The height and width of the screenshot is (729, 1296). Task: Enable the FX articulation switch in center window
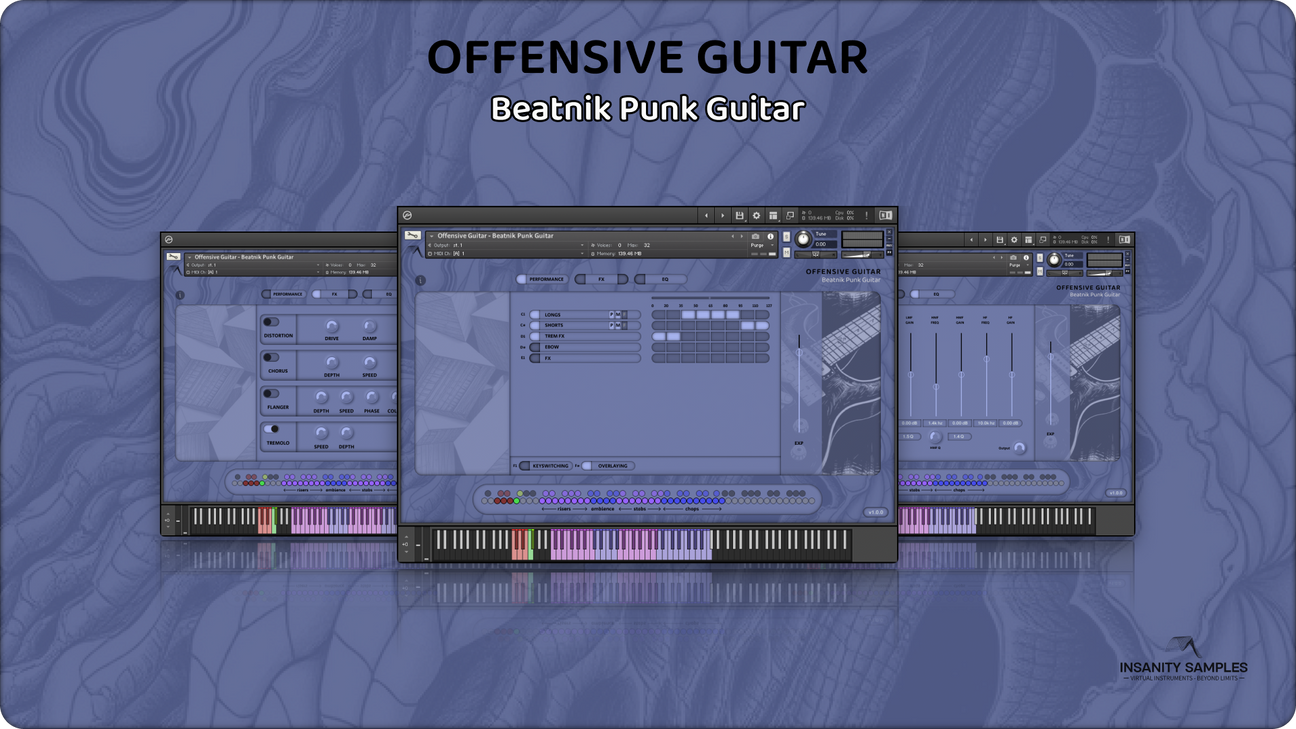(x=534, y=358)
